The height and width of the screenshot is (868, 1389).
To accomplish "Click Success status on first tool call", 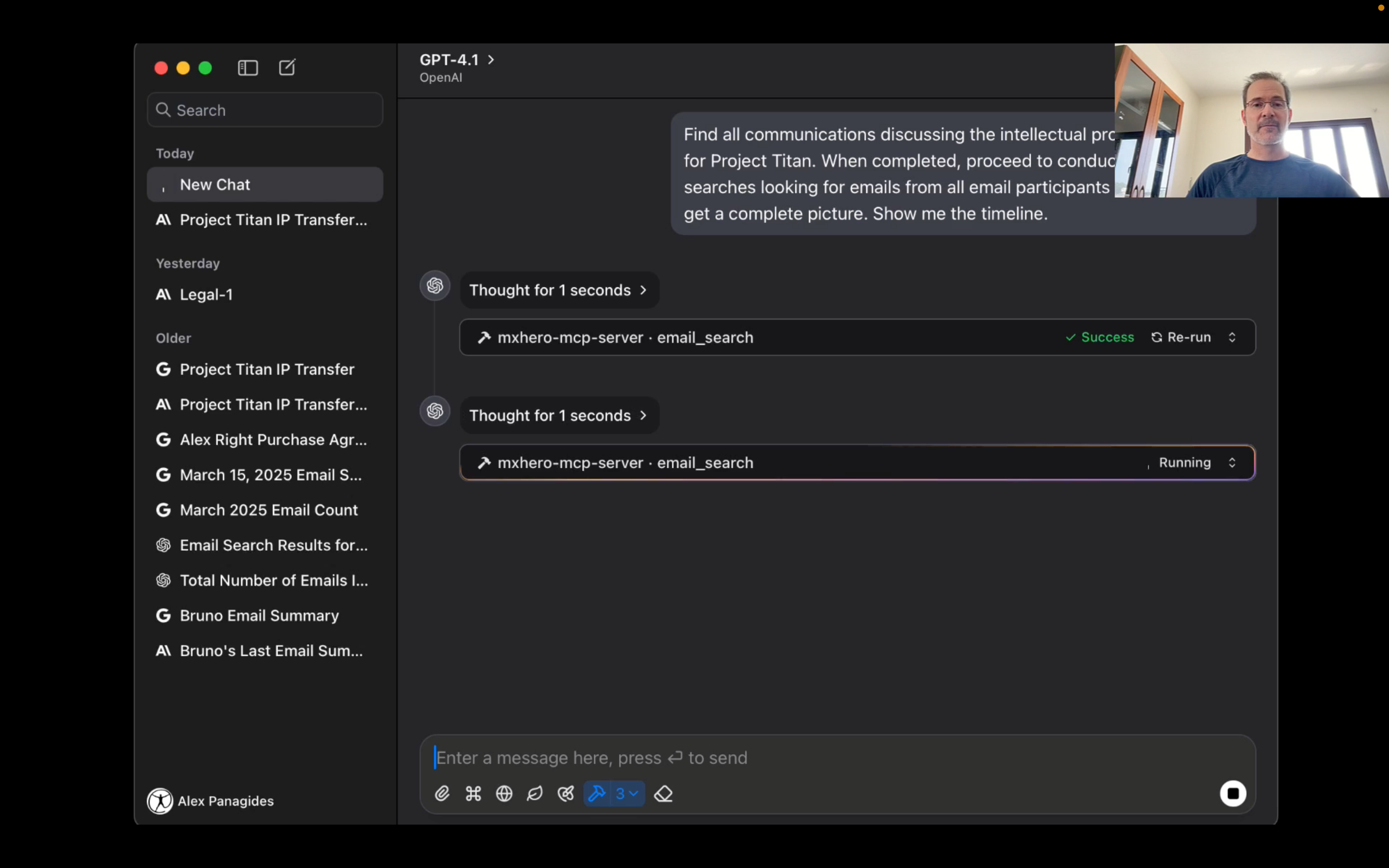I will point(1100,337).
